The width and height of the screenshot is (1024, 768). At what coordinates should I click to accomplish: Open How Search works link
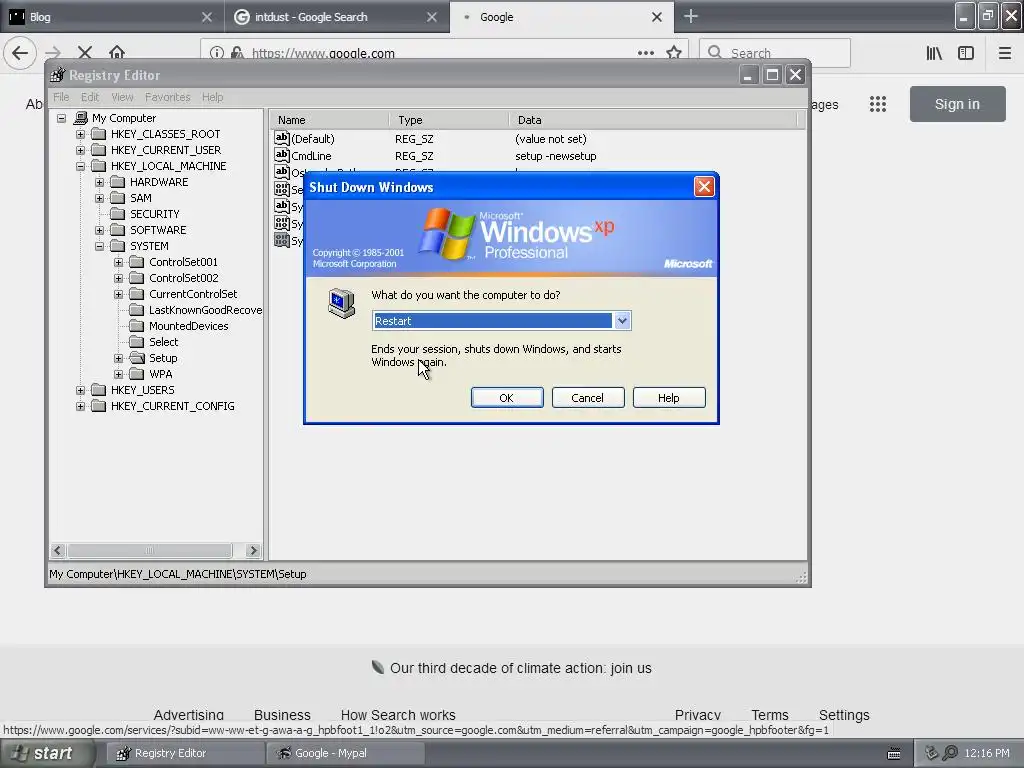[398, 715]
